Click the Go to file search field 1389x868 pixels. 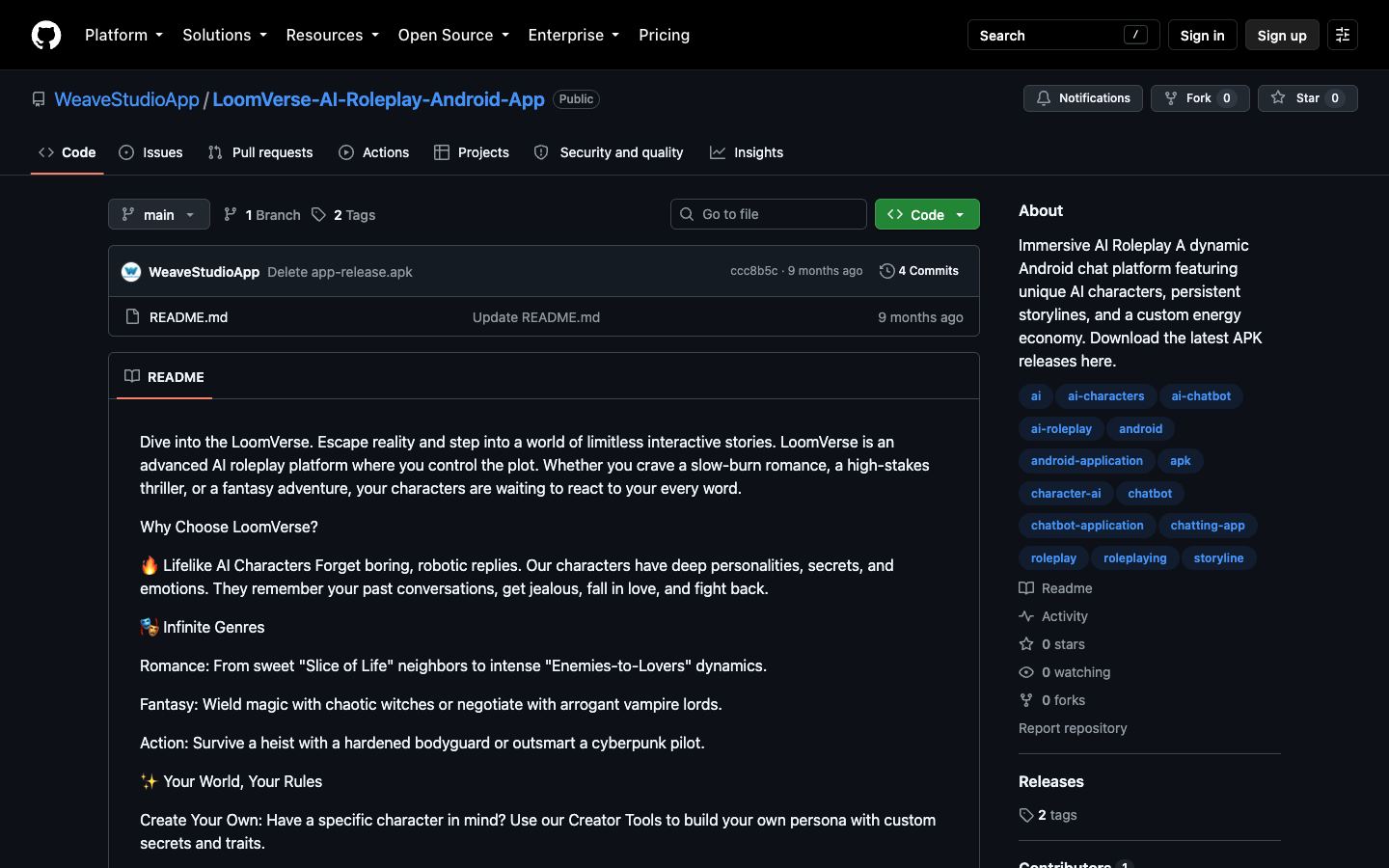[769, 214]
